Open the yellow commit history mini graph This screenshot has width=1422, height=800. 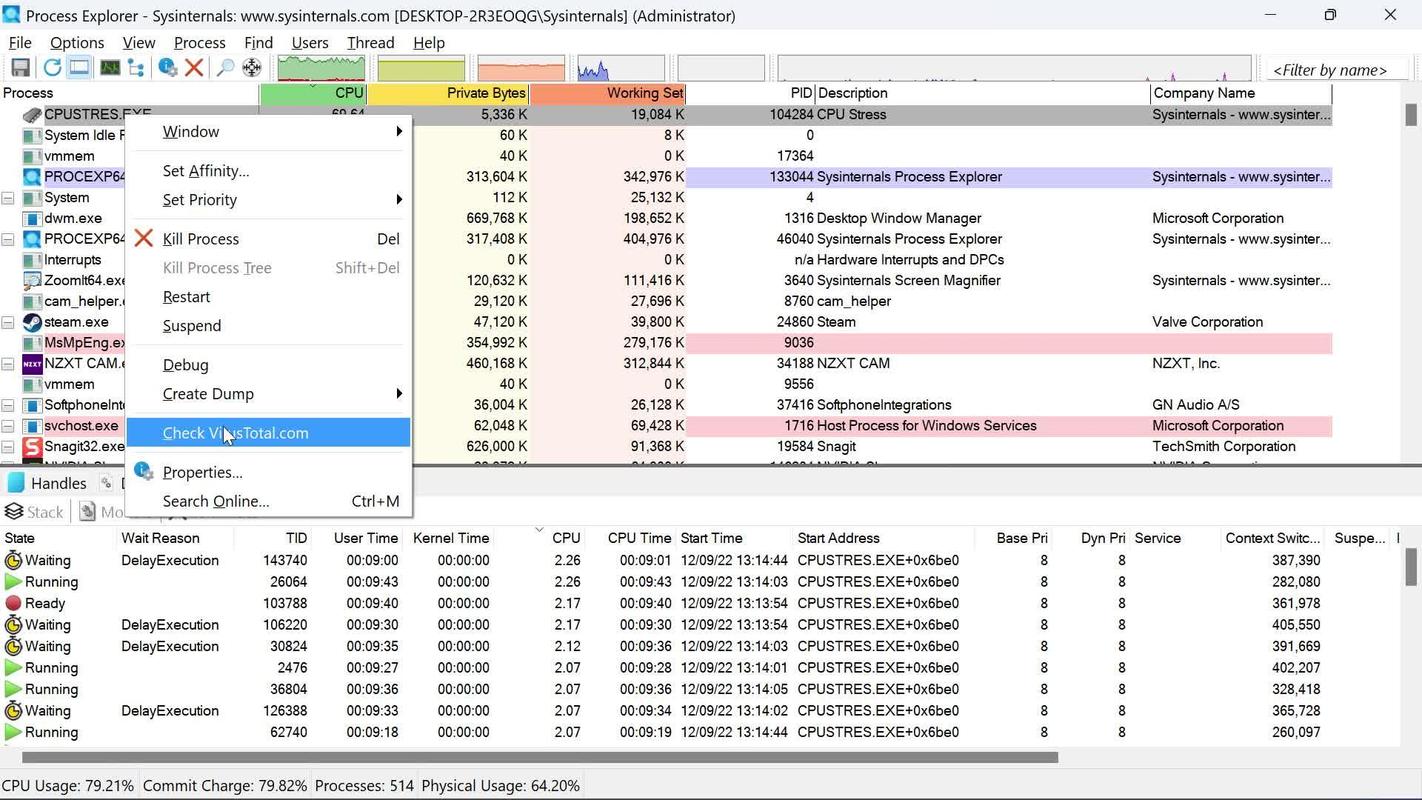coord(421,68)
